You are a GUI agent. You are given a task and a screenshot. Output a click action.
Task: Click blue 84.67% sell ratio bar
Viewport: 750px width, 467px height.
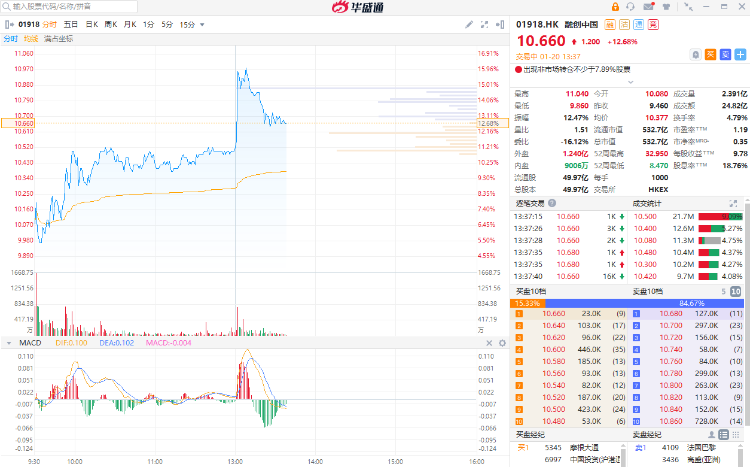tap(644, 303)
